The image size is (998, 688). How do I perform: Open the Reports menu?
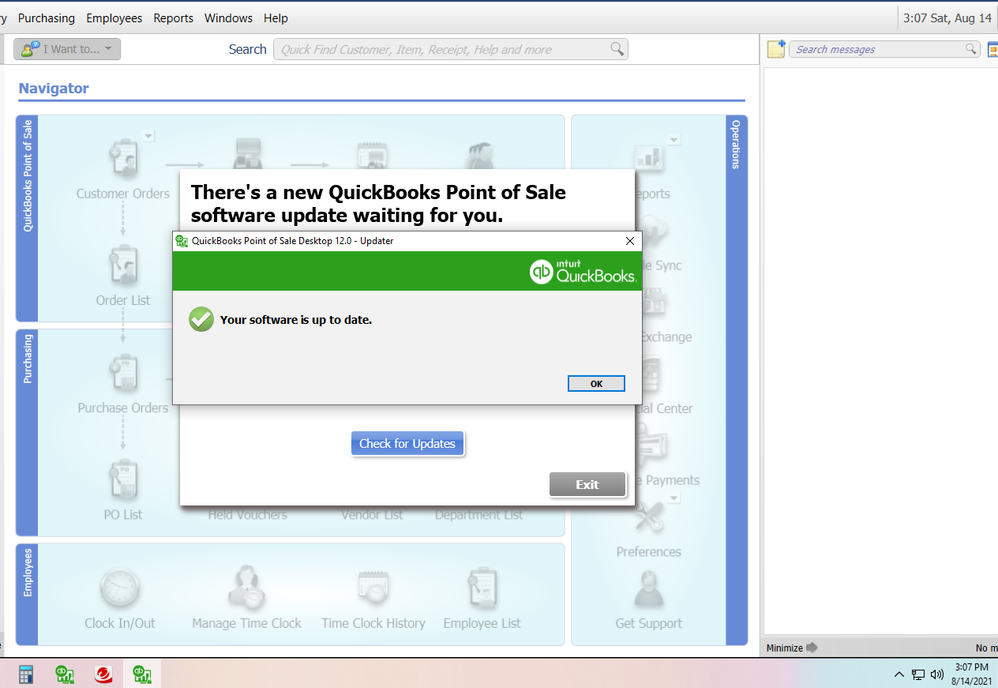coord(173,18)
